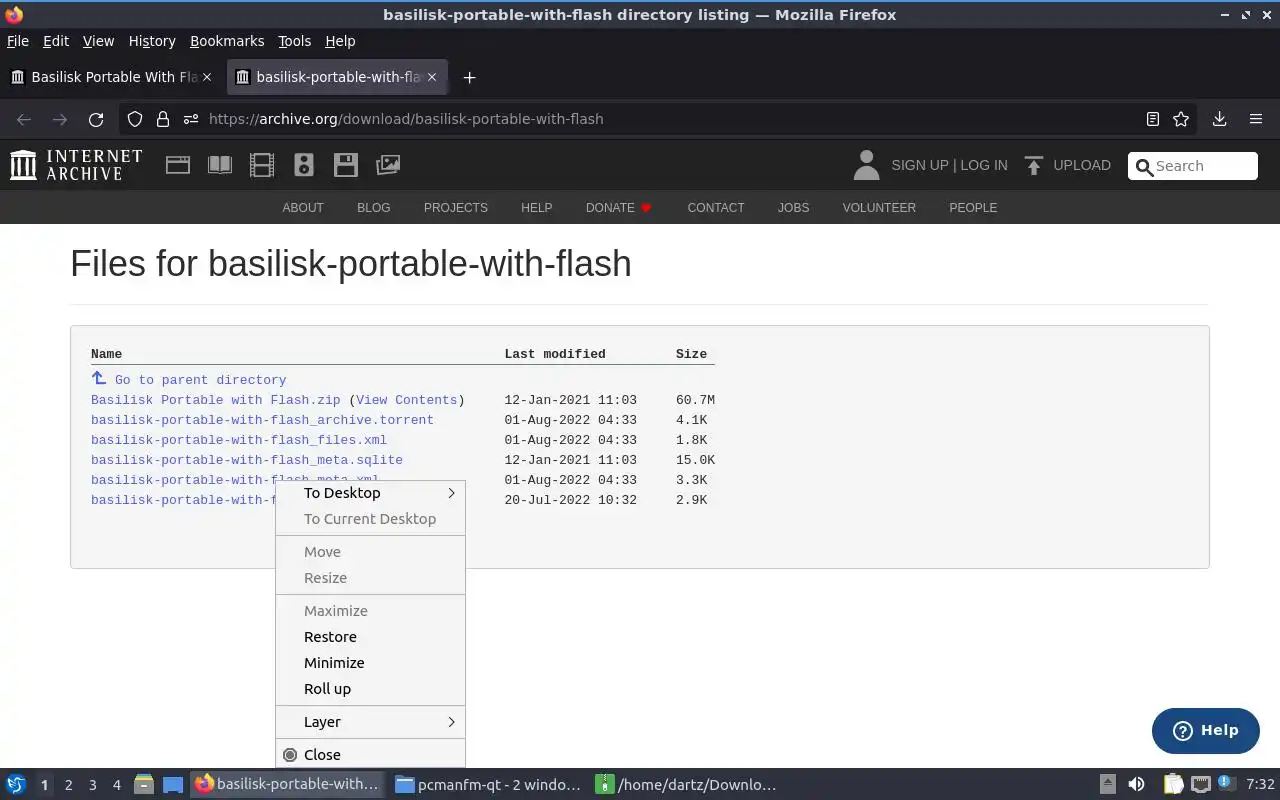Open the Video film-strip icon
Image resolution: width=1280 pixels, height=800 pixels.
[262, 165]
